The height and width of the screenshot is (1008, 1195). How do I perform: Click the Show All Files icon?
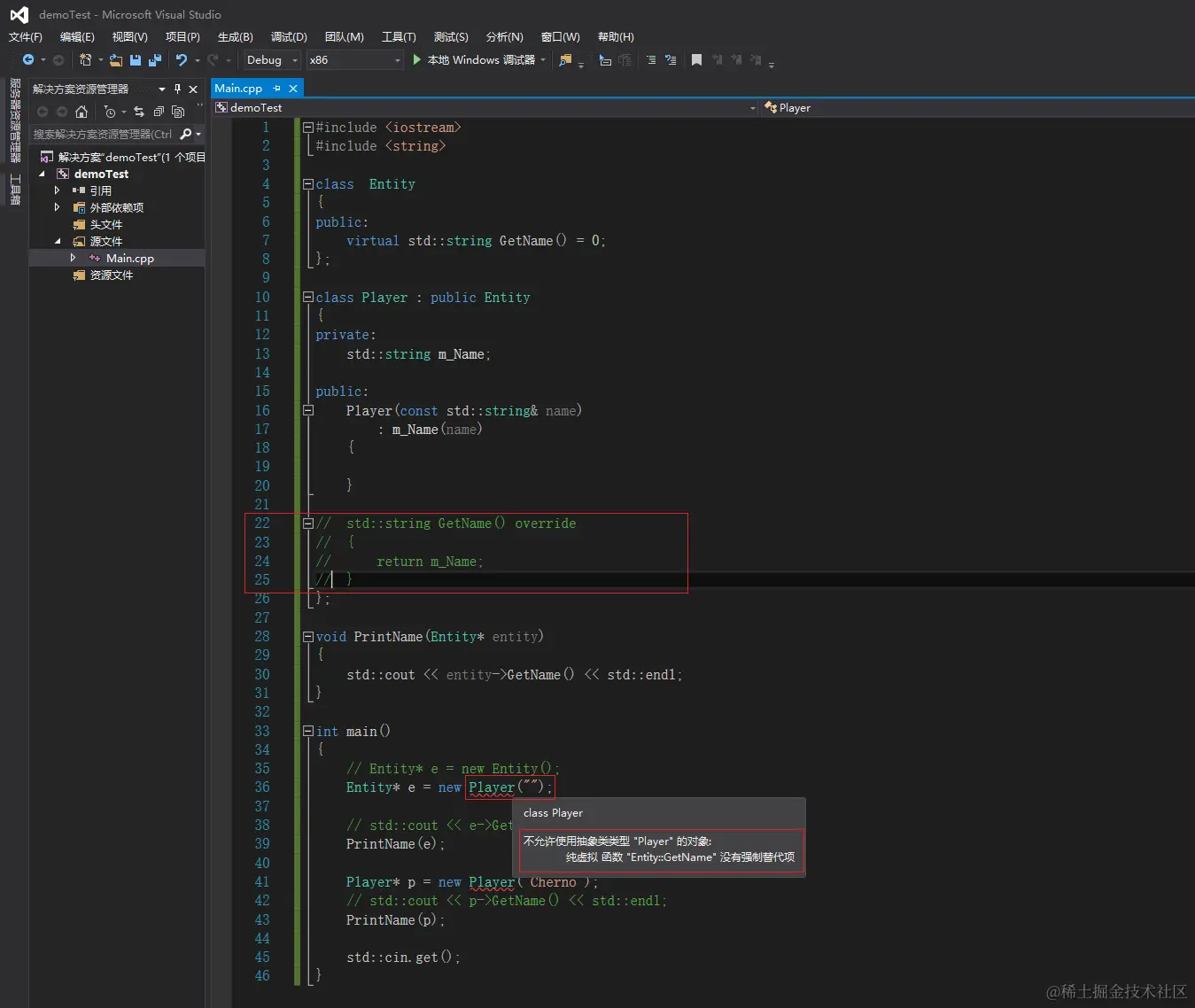(178, 112)
